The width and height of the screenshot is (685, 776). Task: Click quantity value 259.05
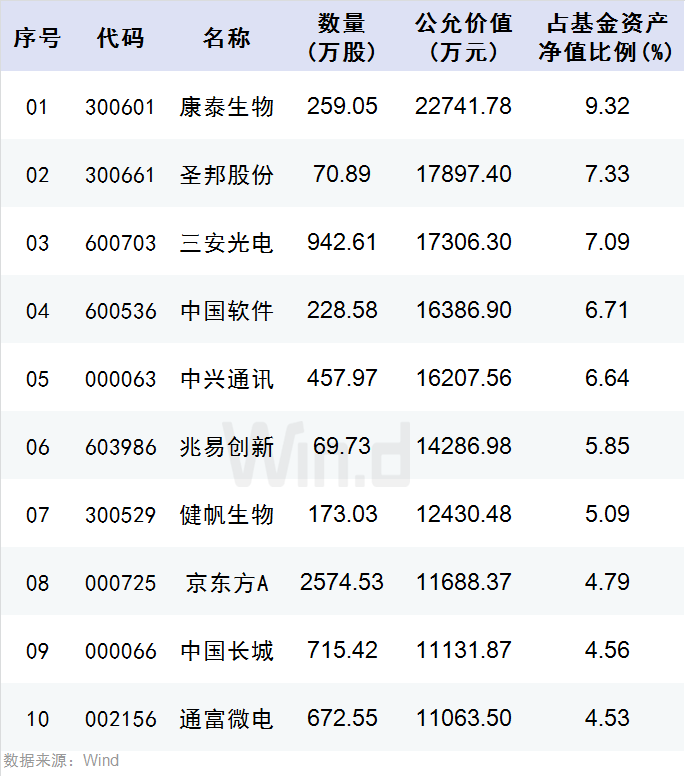point(342,106)
